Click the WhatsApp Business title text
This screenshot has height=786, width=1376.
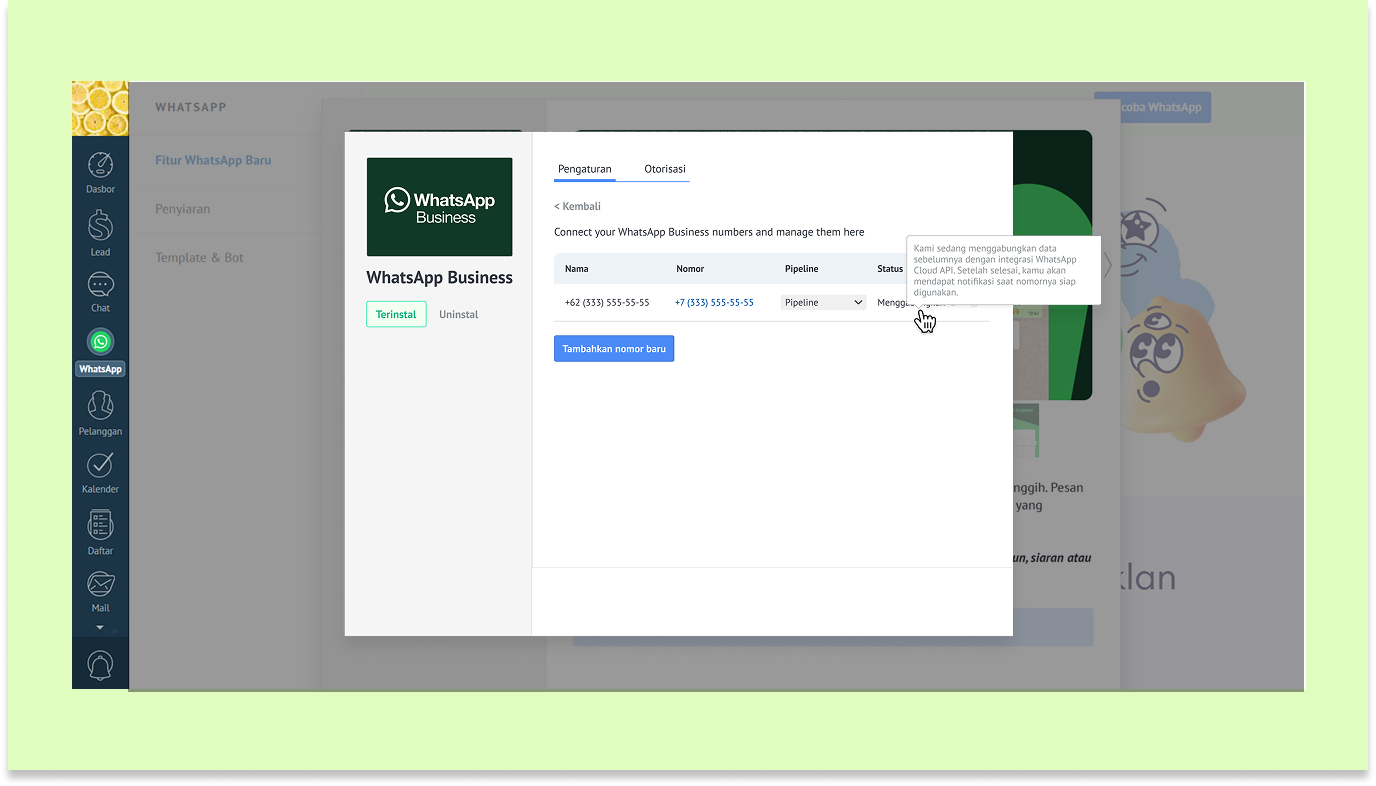point(439,278)
